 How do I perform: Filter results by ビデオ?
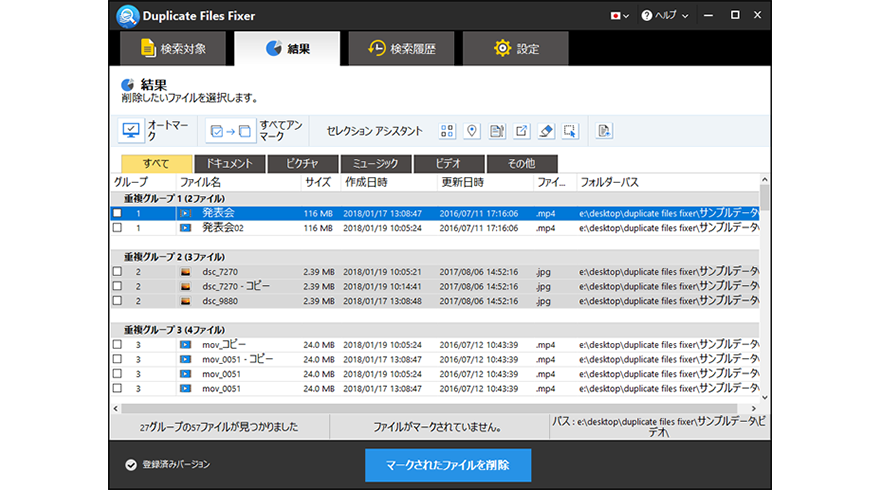[x=449, y=164]
